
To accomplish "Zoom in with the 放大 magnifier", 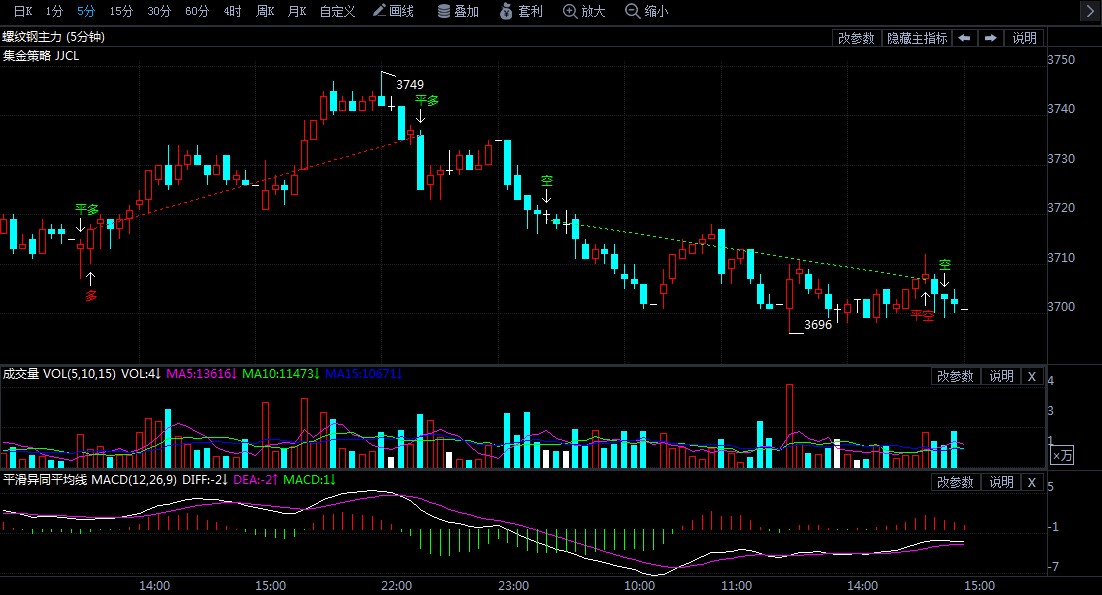I will coord(584,12).
